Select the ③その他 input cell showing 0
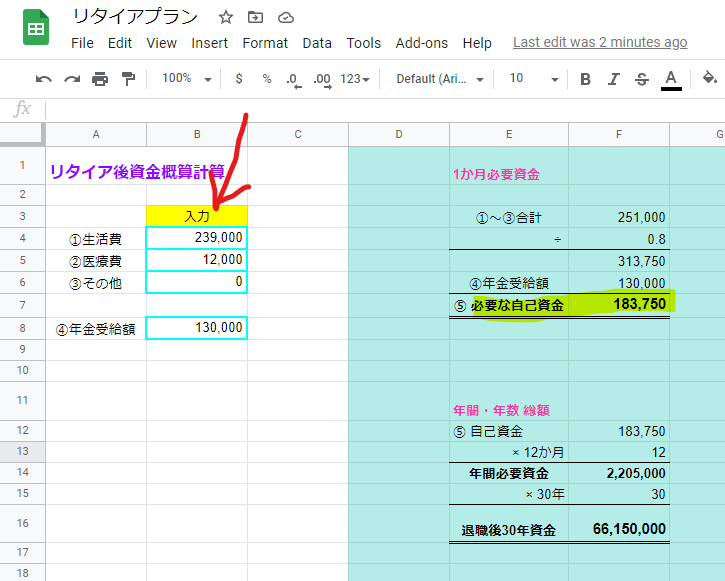This screenshot has height=581, width=725. (x=197, y=282)
